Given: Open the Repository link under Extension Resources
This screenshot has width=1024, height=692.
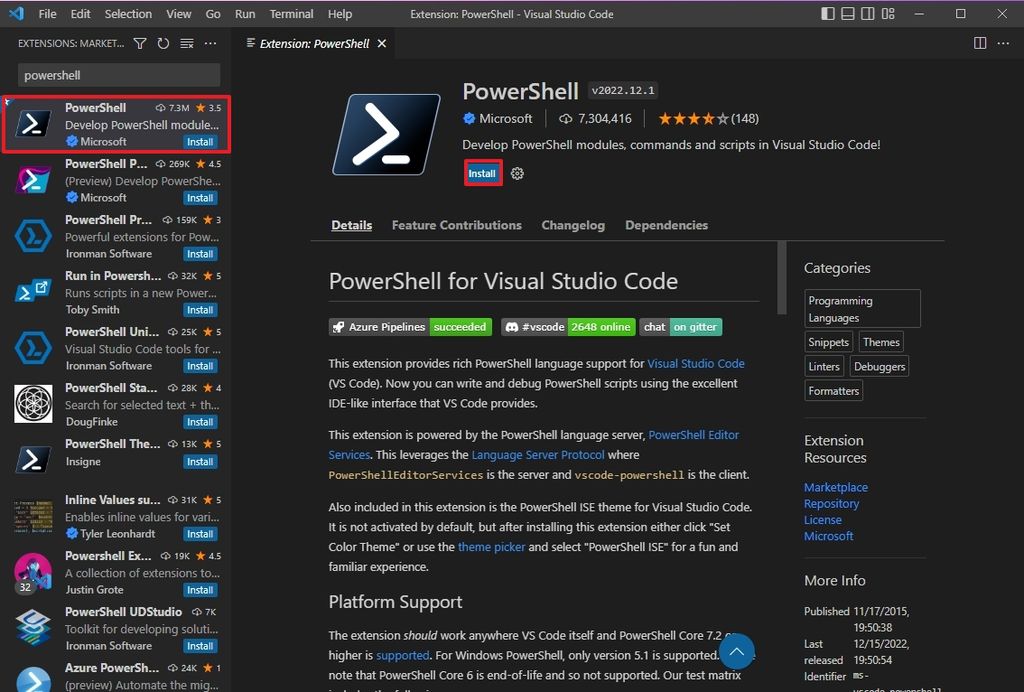Looking at the screenshot, I should (832, 503).
